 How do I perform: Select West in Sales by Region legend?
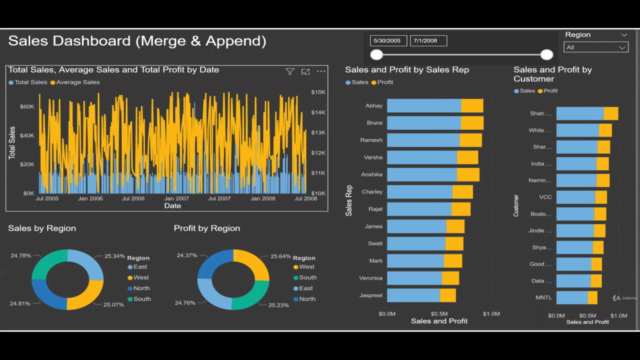click(138, 278)
